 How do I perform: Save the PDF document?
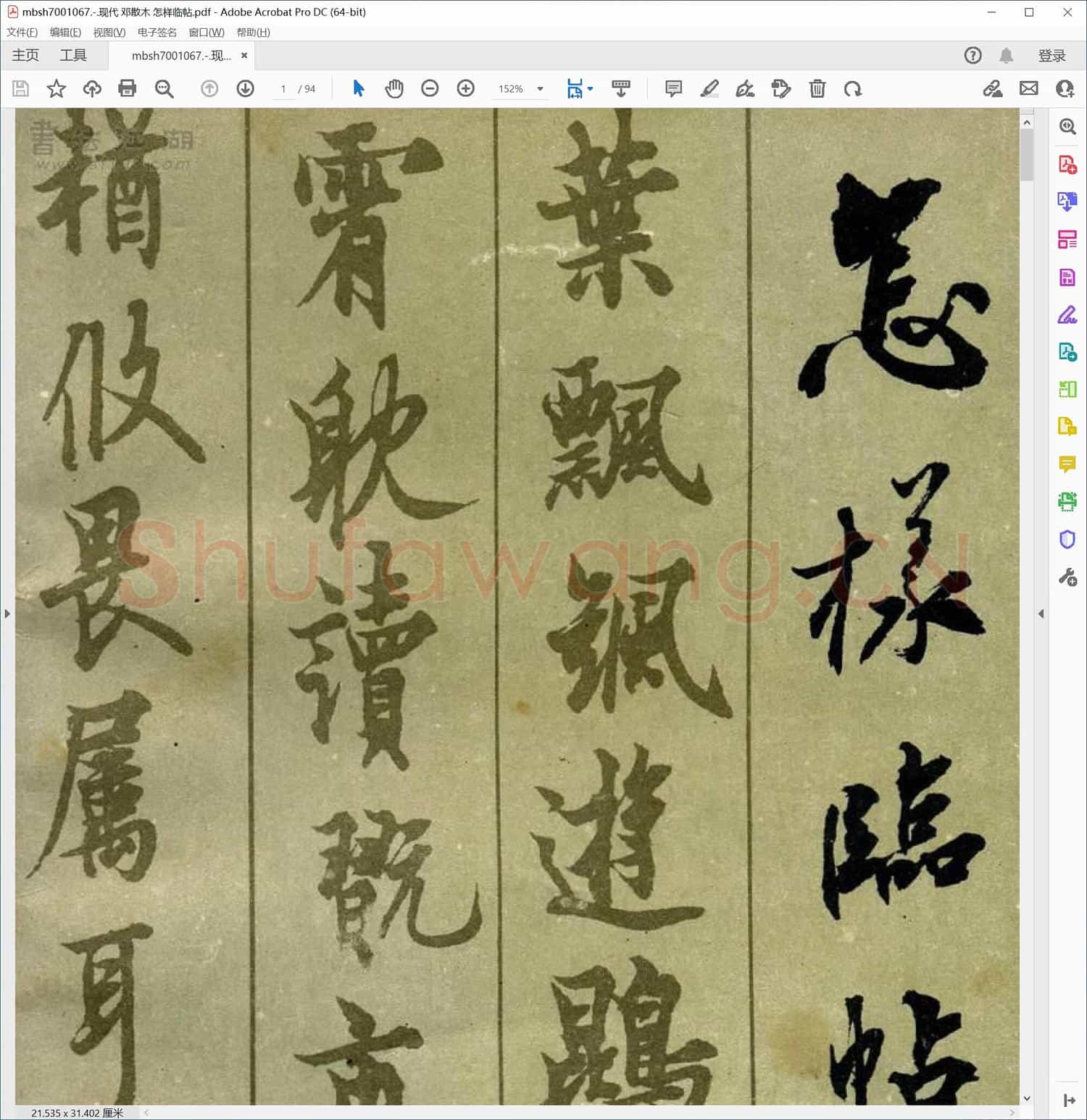20,88
